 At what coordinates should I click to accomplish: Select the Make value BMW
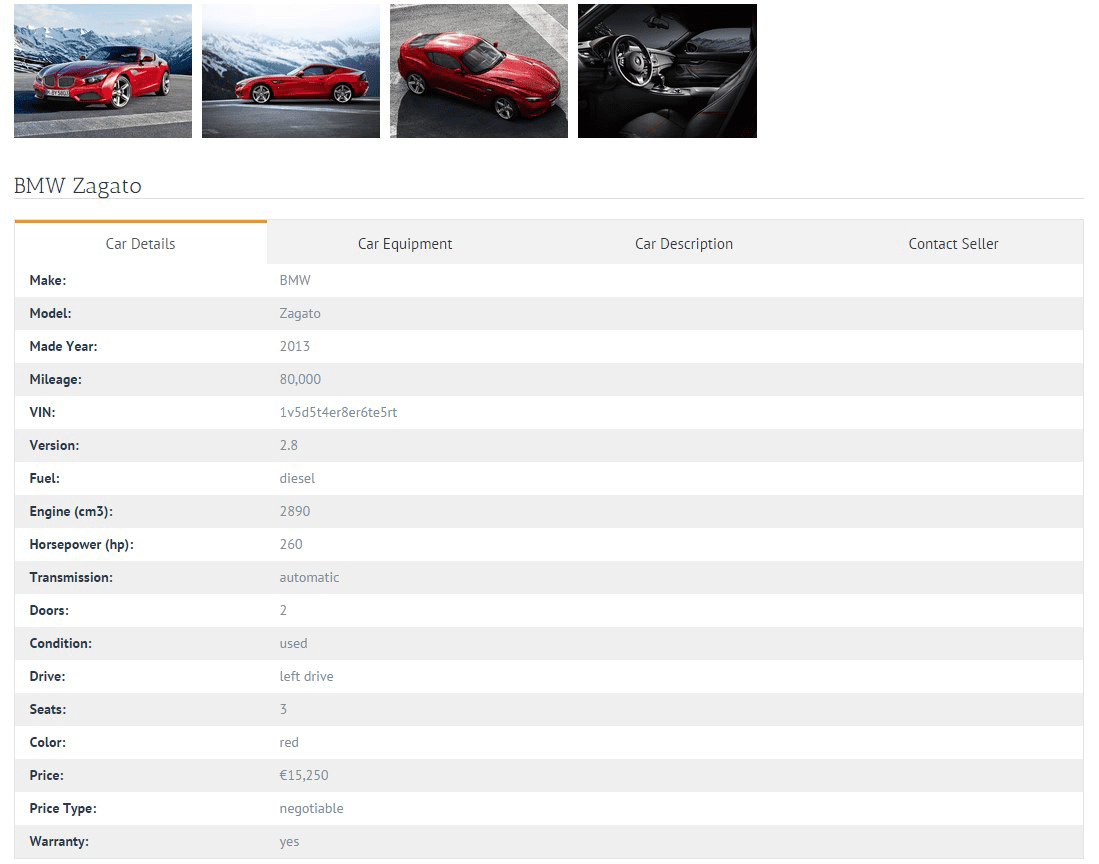pos(295,280)
